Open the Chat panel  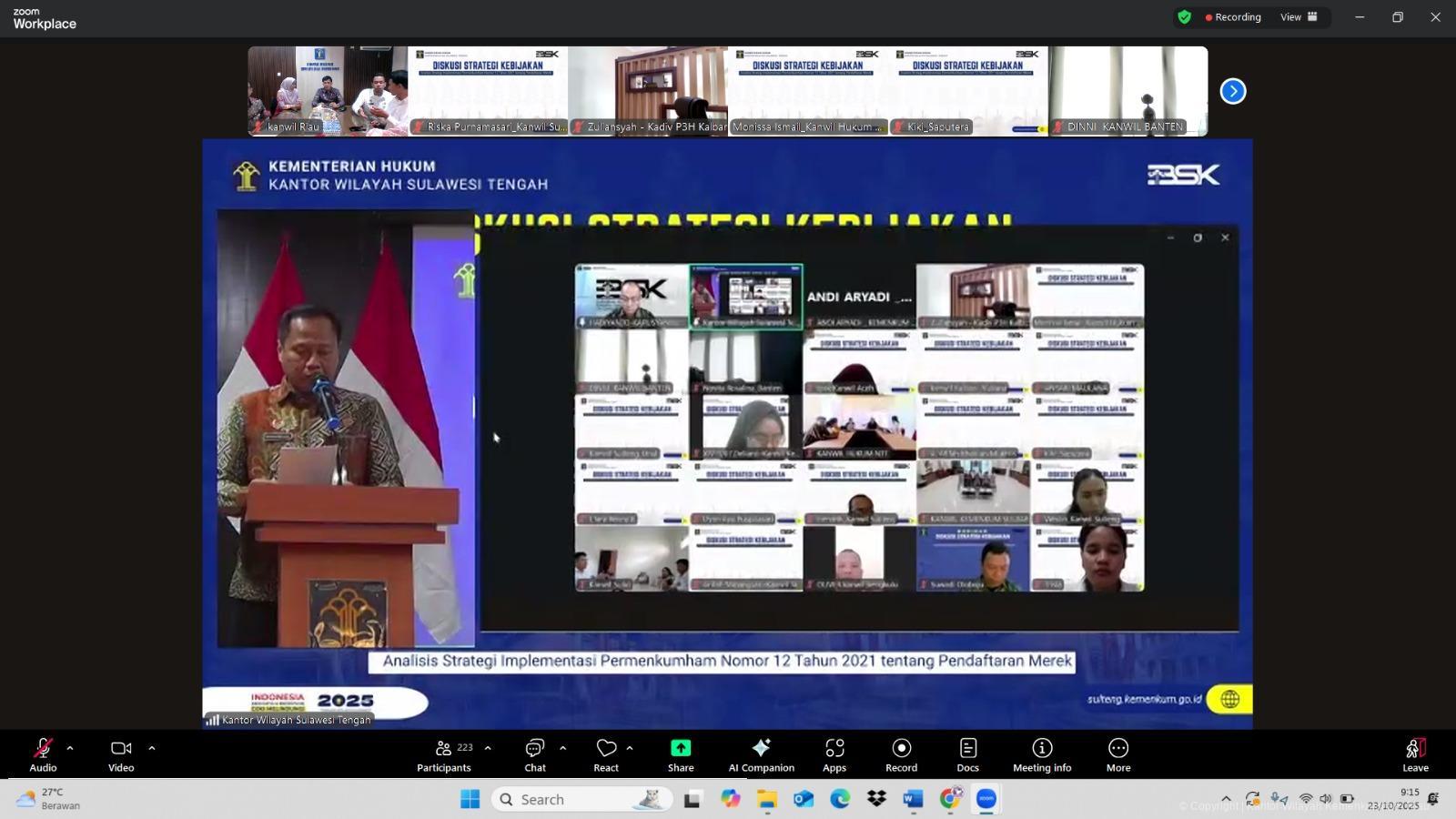(x=535, y=753)
